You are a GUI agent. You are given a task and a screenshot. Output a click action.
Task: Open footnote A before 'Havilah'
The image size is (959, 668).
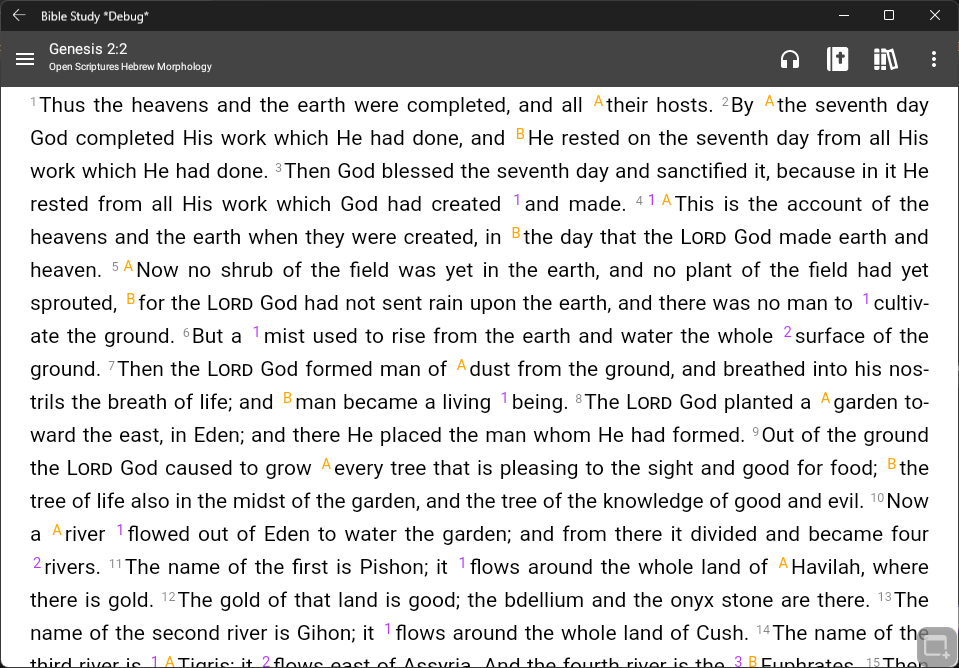pos(783,563)
